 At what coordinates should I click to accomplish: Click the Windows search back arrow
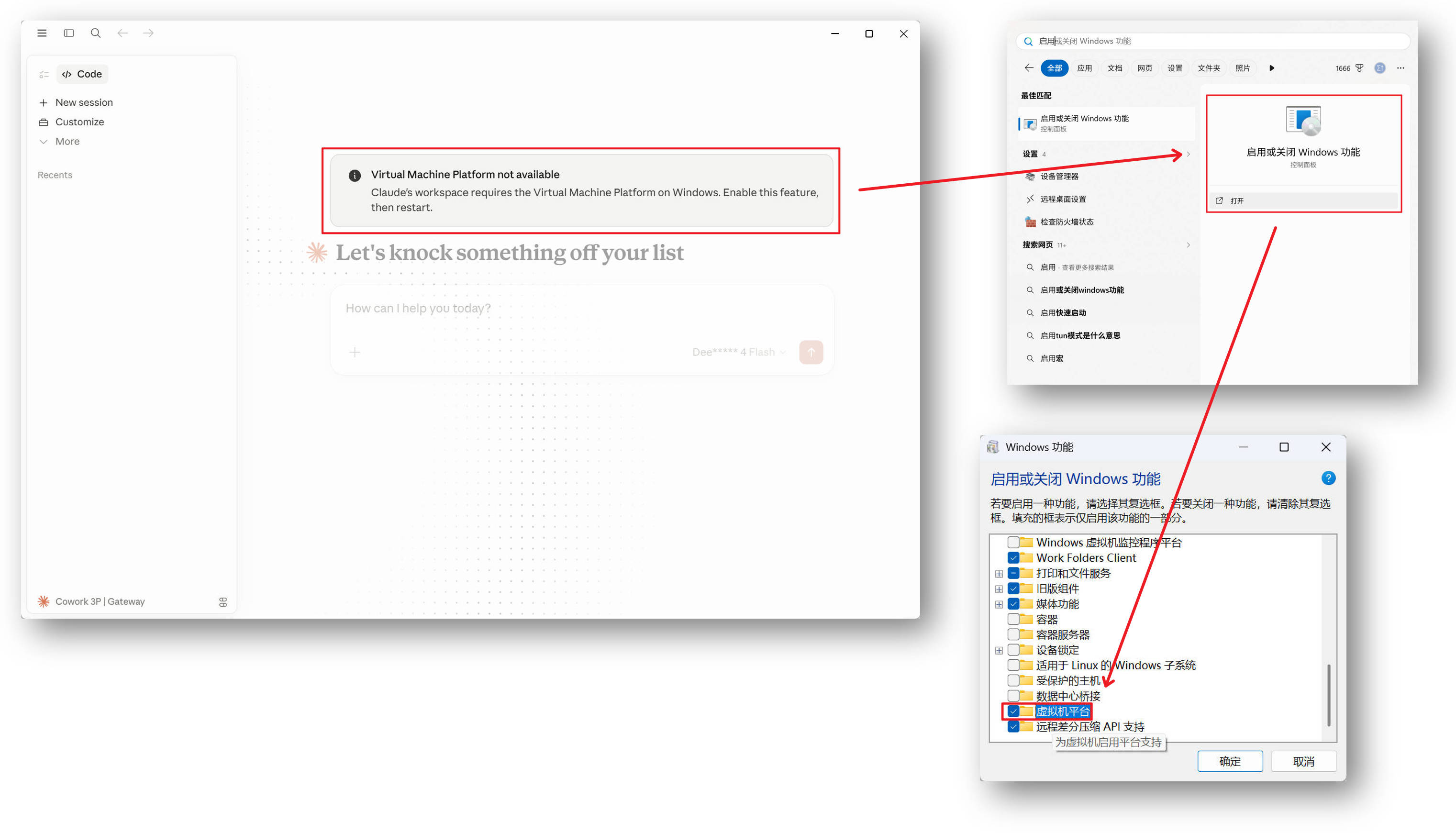1029,68
